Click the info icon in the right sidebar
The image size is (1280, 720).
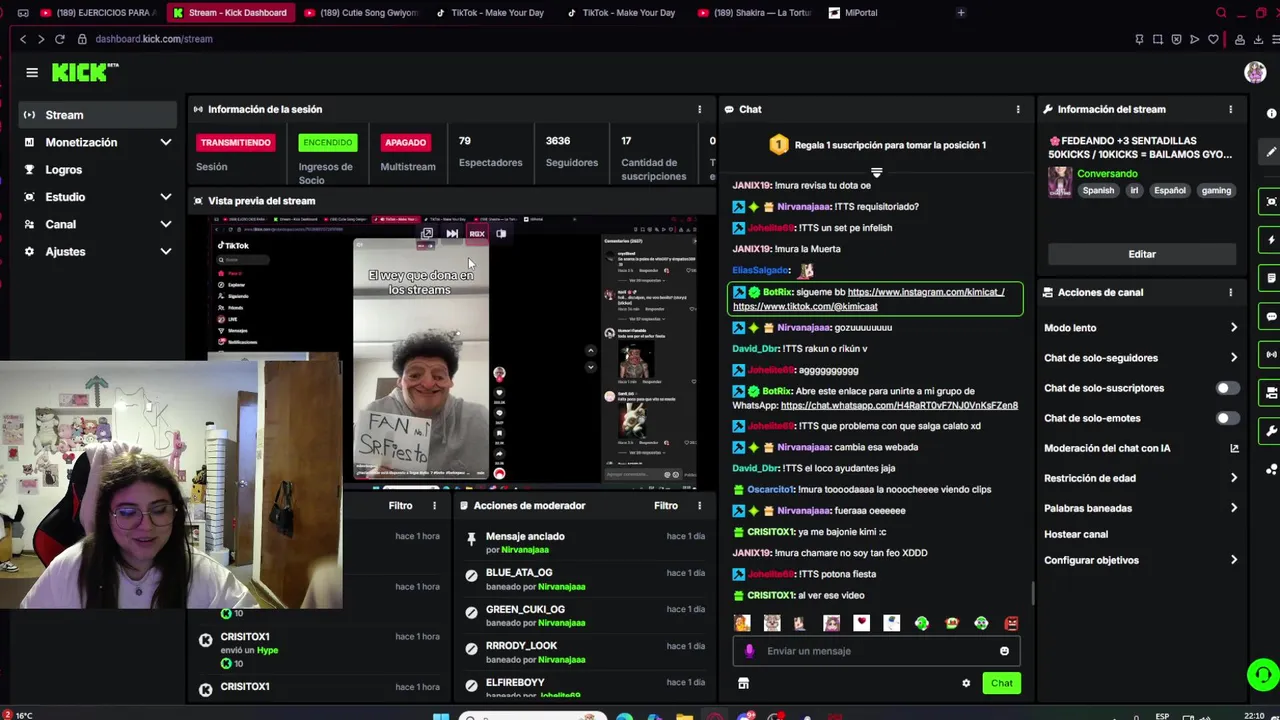1271,113
